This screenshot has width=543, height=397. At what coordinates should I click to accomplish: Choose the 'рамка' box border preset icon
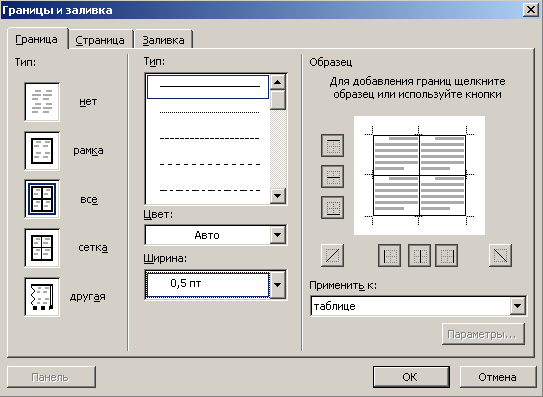[42, 151]
